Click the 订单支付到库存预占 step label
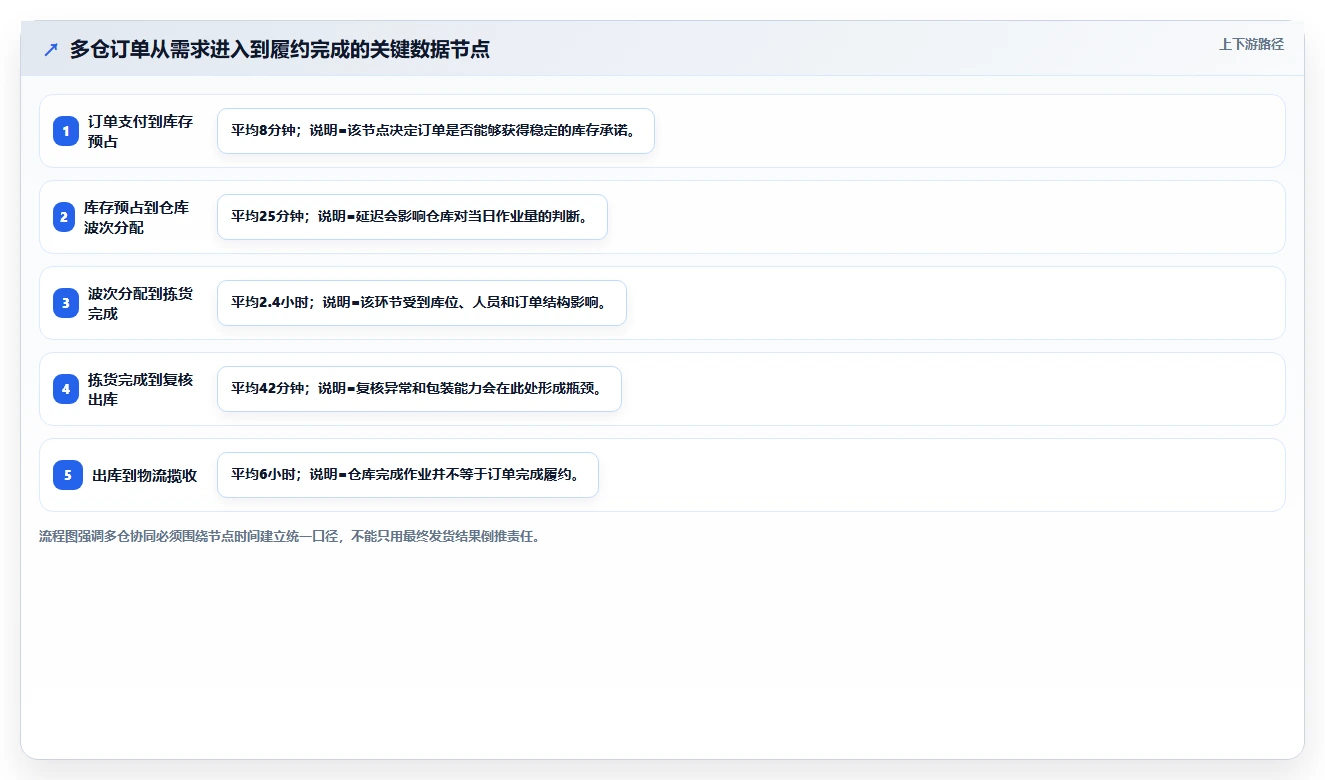 pos(140,131)
